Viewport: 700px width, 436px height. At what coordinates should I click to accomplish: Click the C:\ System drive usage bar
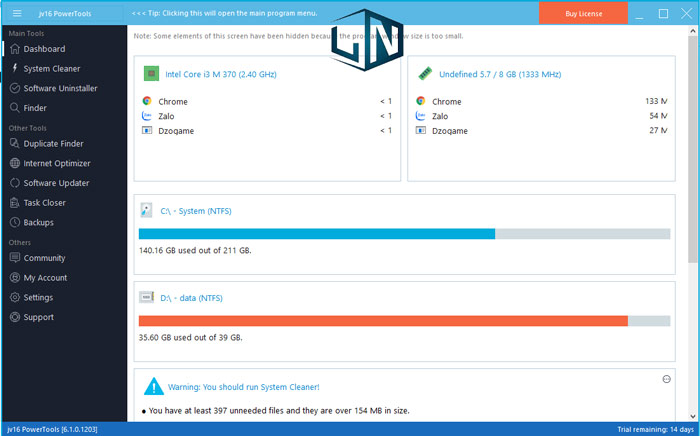tap(404, 234)
